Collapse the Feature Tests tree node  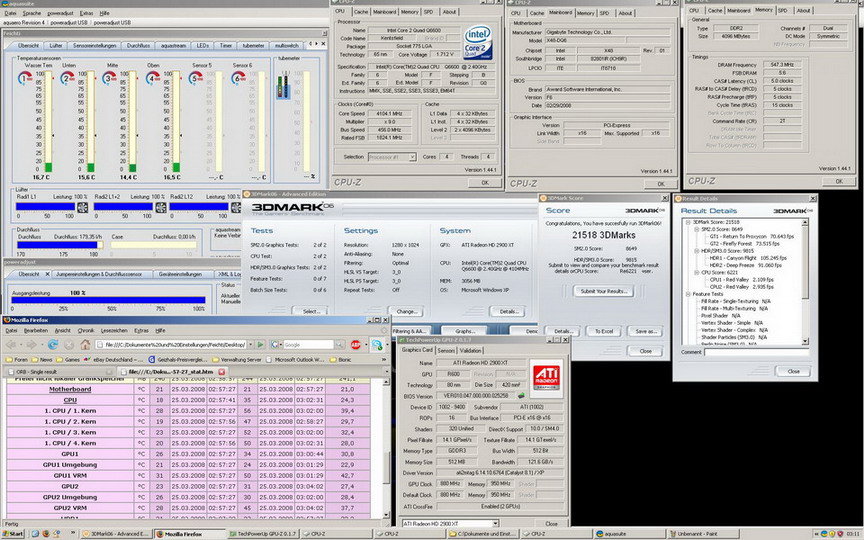click(x=688, y=294)
